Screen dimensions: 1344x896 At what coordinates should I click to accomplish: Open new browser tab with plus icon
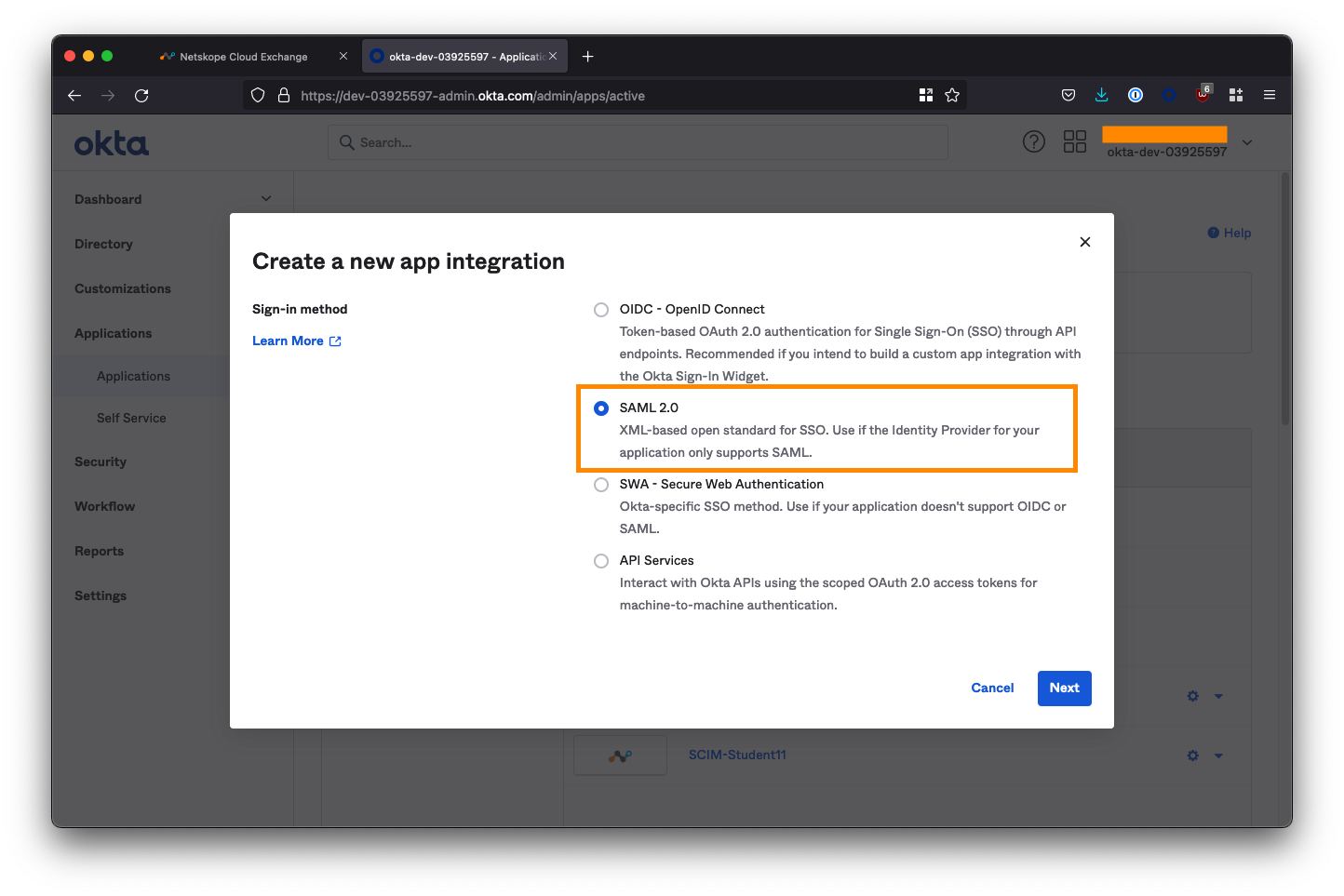coord(587,57)
